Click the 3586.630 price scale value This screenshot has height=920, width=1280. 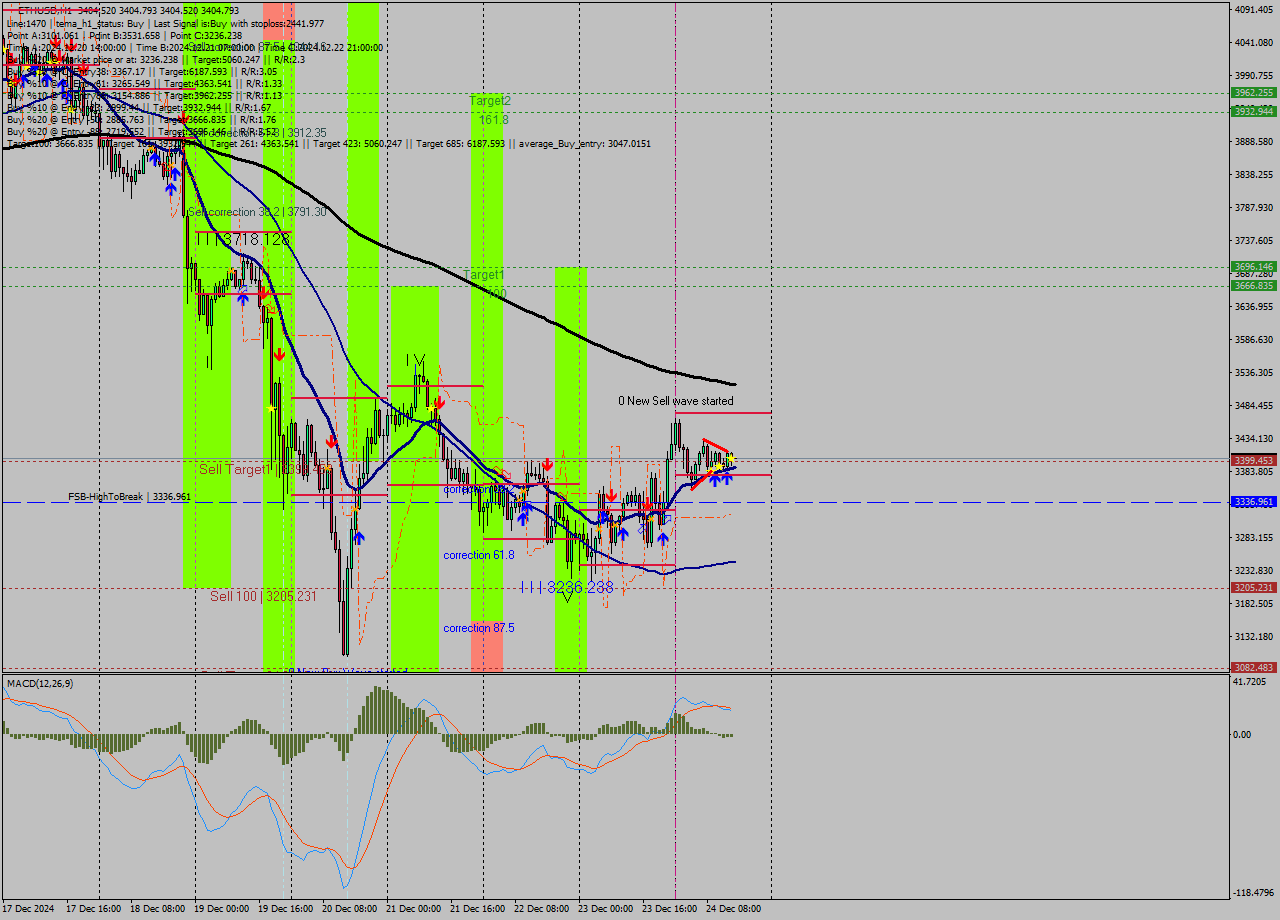click(x=1254, y=340)
